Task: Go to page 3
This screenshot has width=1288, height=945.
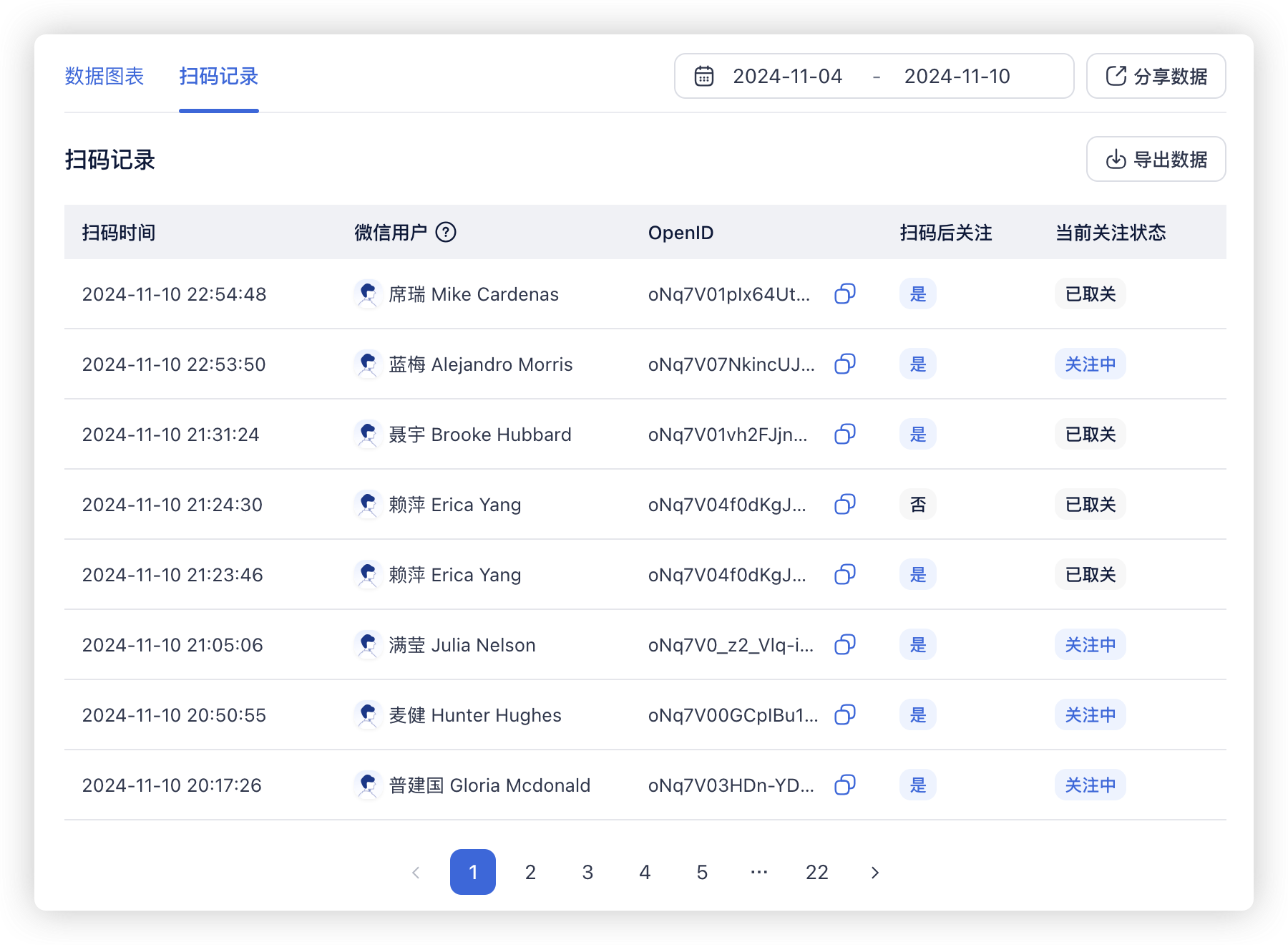Action: [x=587, y=872]
